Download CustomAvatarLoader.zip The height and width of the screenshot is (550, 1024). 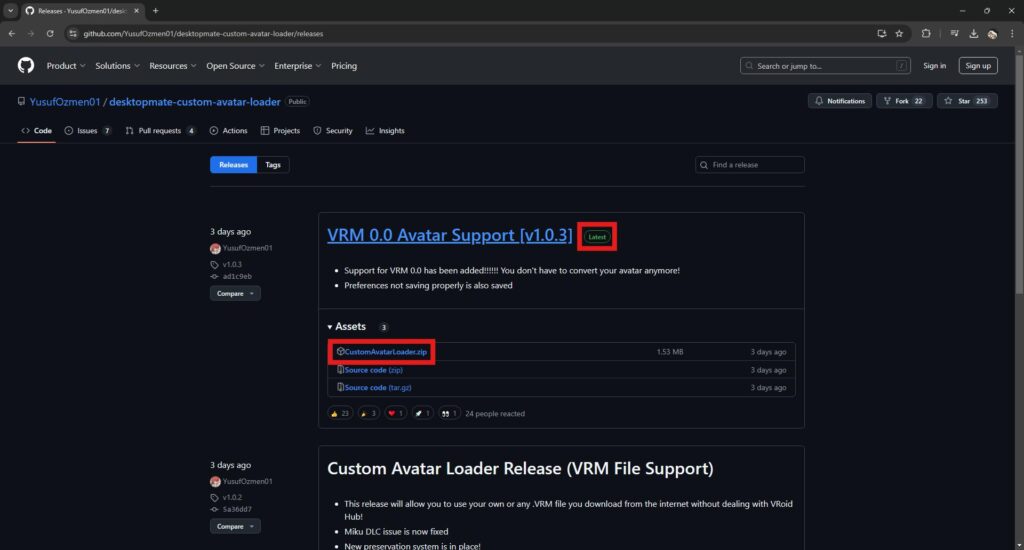pos(385,352)
